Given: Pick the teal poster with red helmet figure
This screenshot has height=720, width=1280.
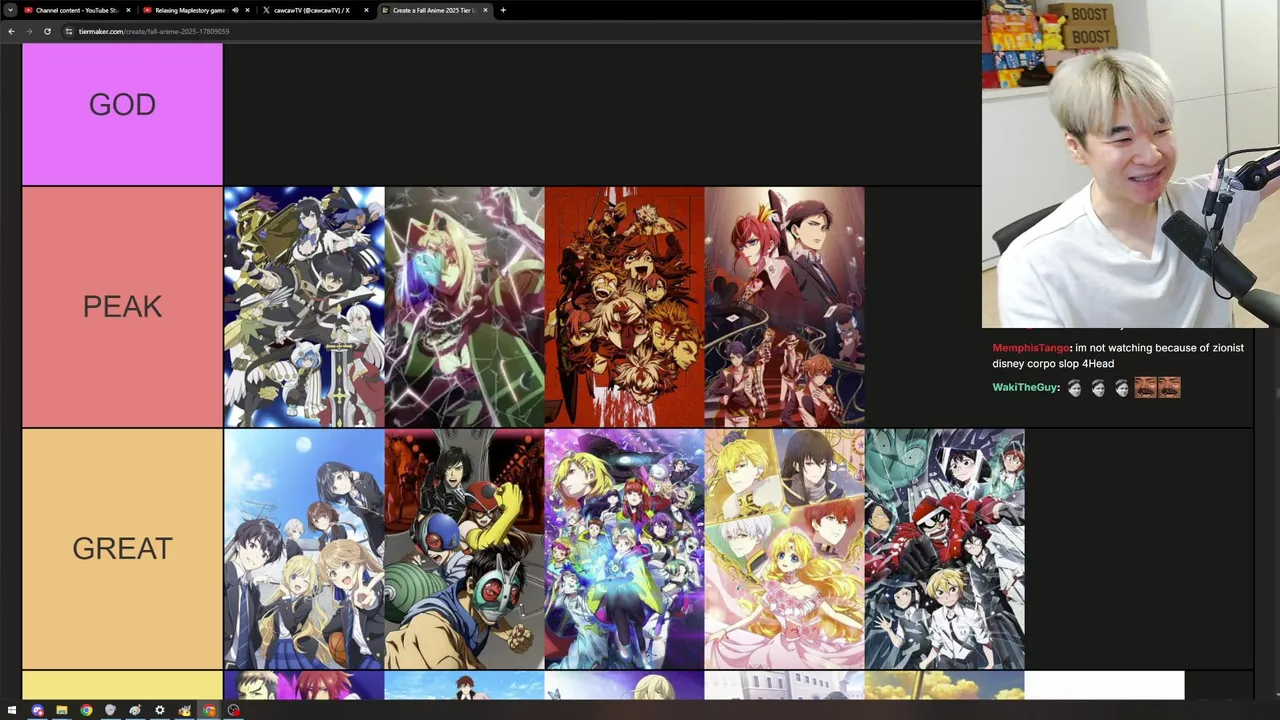Looking at the screenshot, I should coord(944,549).
